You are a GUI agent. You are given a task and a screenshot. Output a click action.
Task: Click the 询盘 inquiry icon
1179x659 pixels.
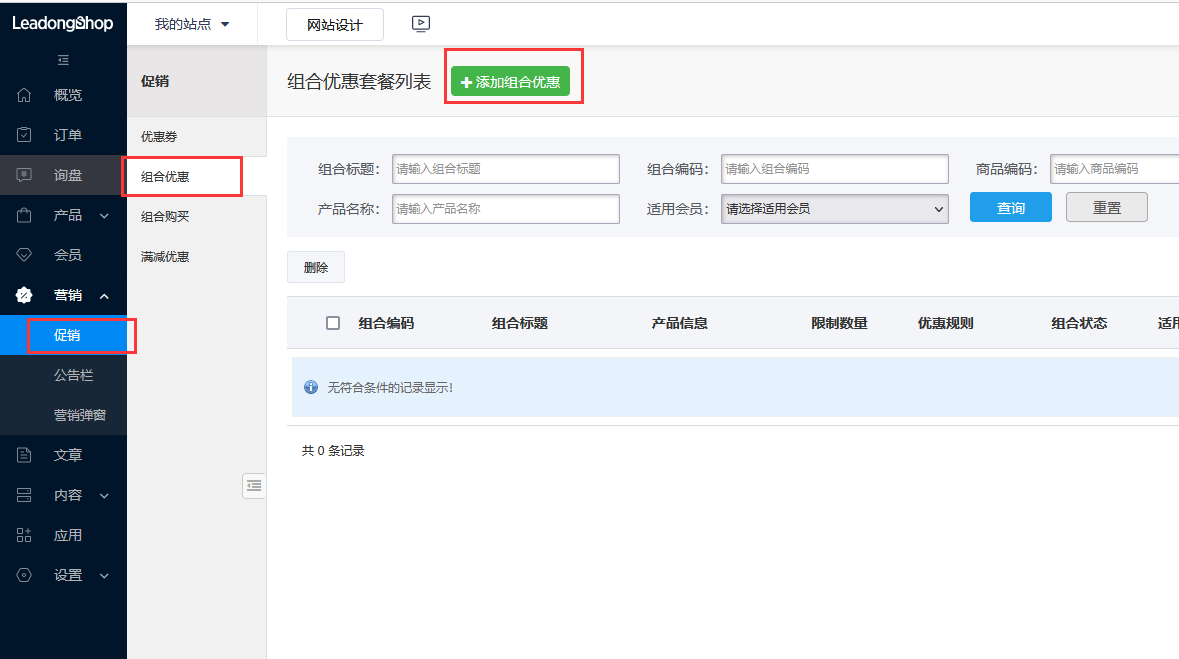pyautogui.click(x=25, y=175)
